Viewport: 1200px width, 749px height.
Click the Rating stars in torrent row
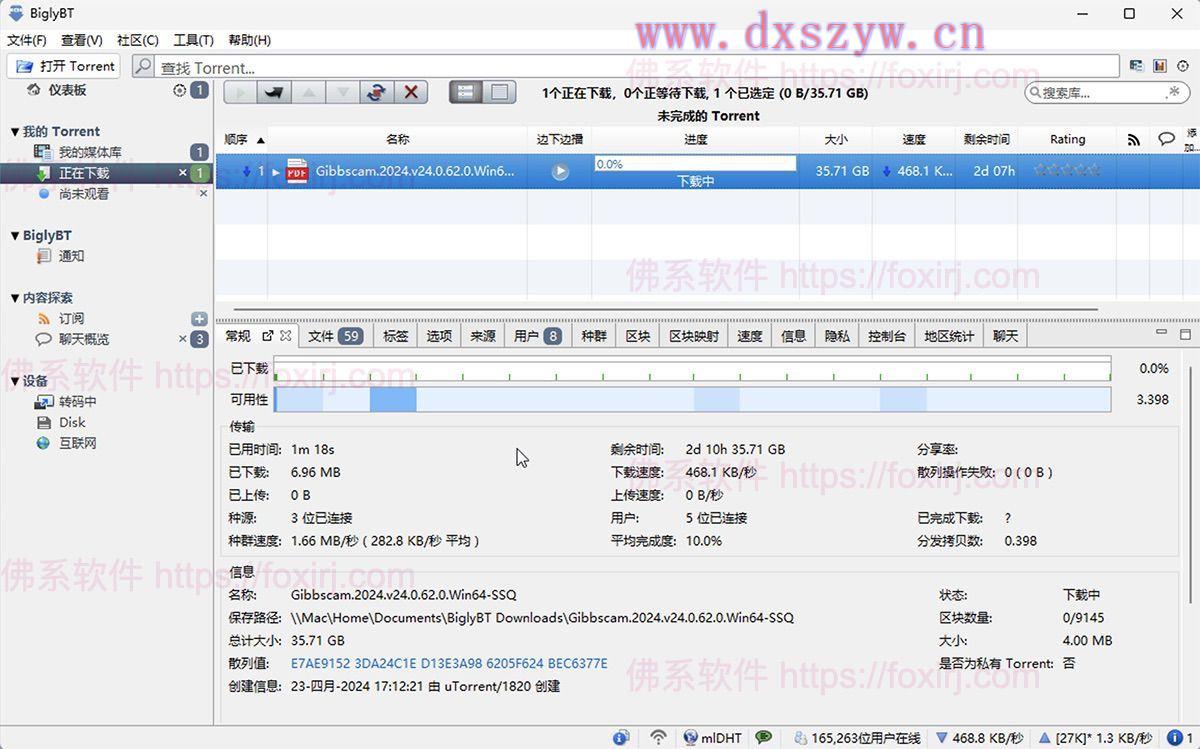1067,171
